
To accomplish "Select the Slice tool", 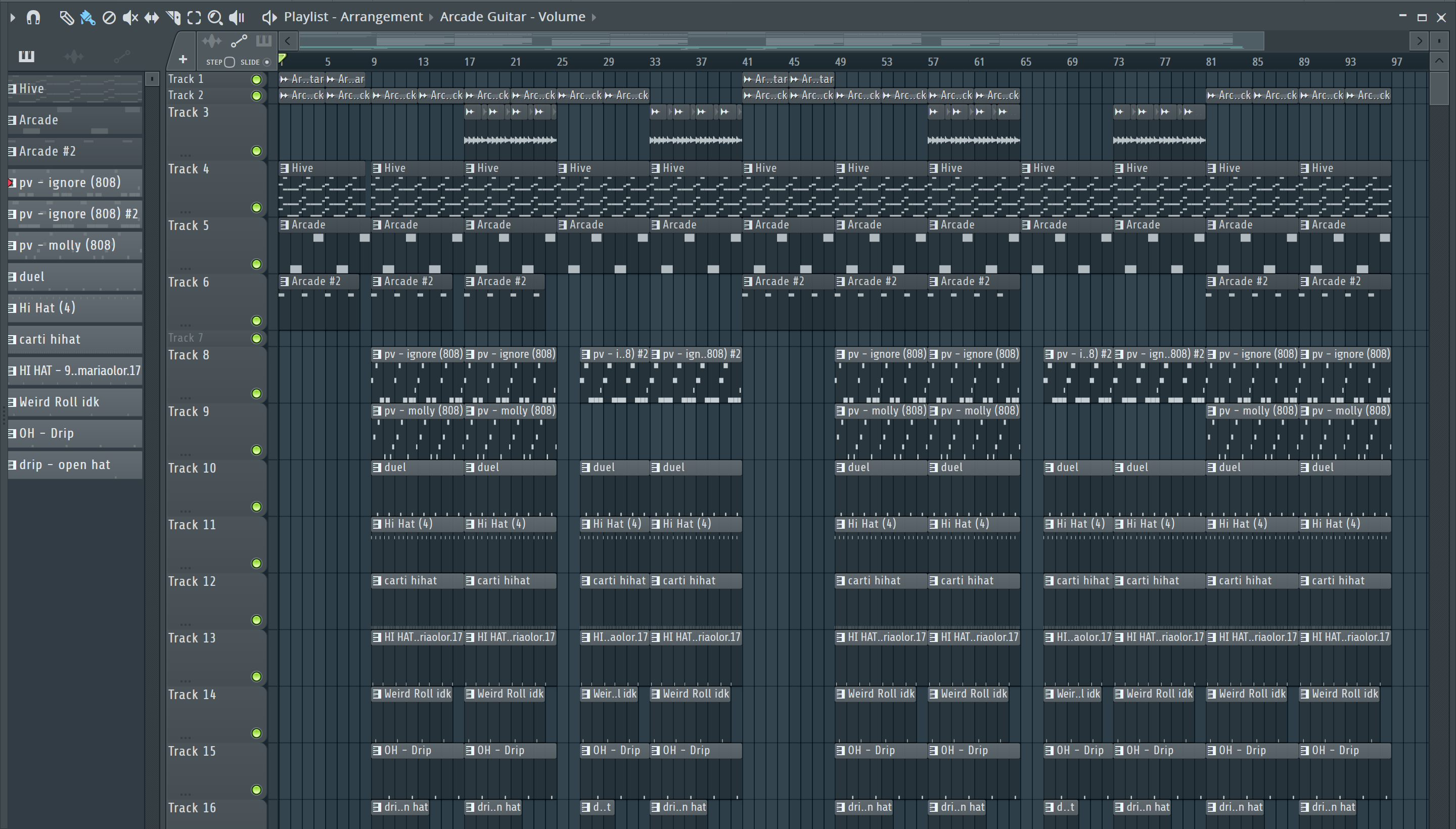I will tap(173, 18).
